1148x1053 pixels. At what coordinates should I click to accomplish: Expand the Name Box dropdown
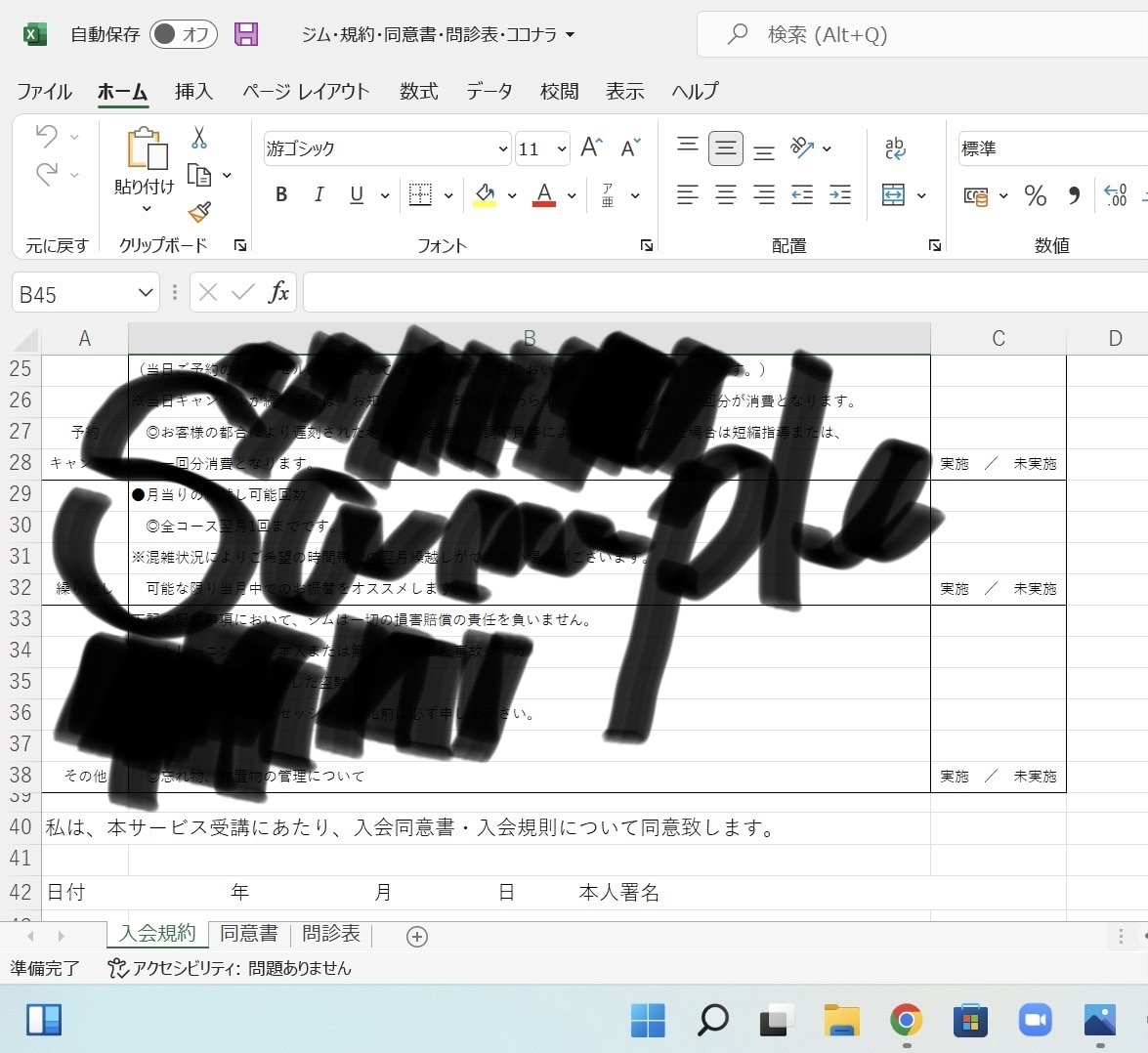coord(145,293)
